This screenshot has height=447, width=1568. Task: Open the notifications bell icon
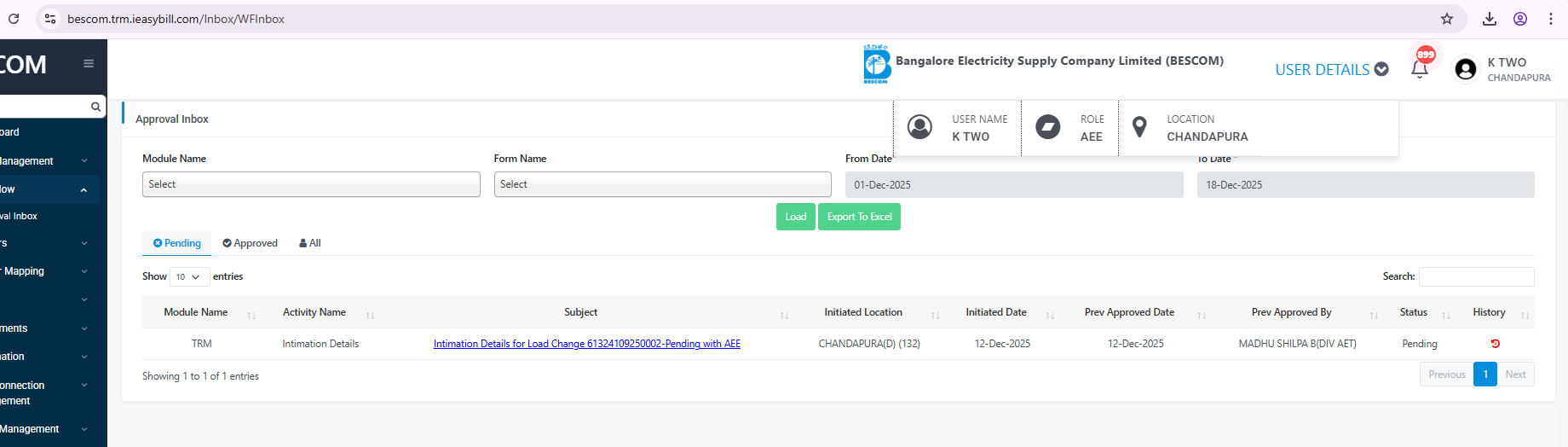(1420, 70)
